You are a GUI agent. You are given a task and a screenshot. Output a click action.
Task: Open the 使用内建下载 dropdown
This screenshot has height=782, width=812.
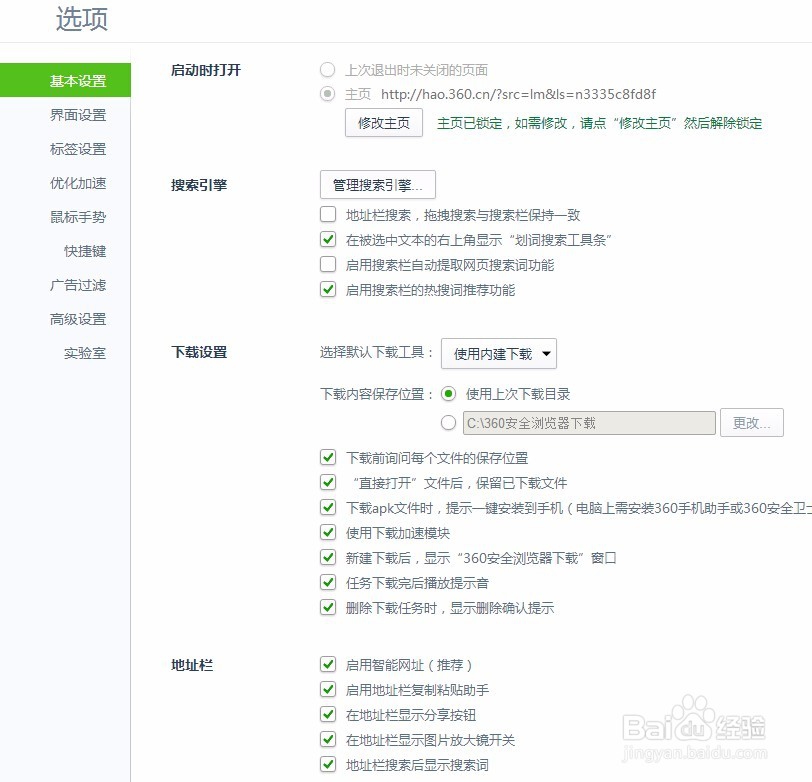click(x=499, y=354)
